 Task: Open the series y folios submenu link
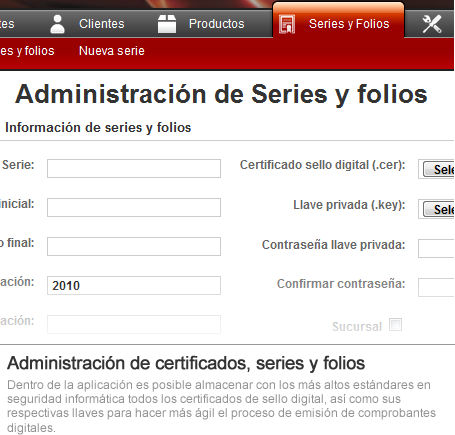pos(27,51)
